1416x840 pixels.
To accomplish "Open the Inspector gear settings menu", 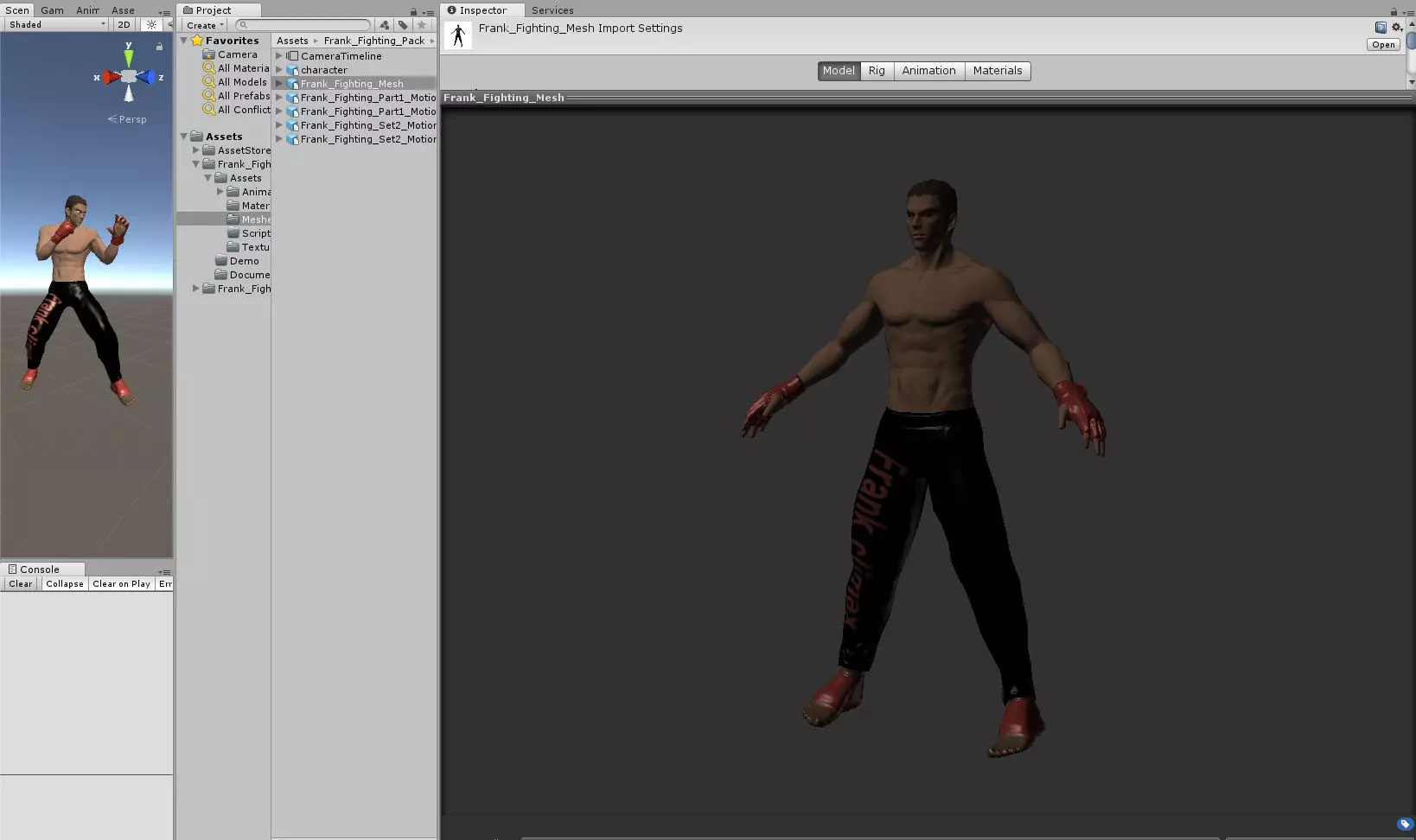I will click(1396, 28).
